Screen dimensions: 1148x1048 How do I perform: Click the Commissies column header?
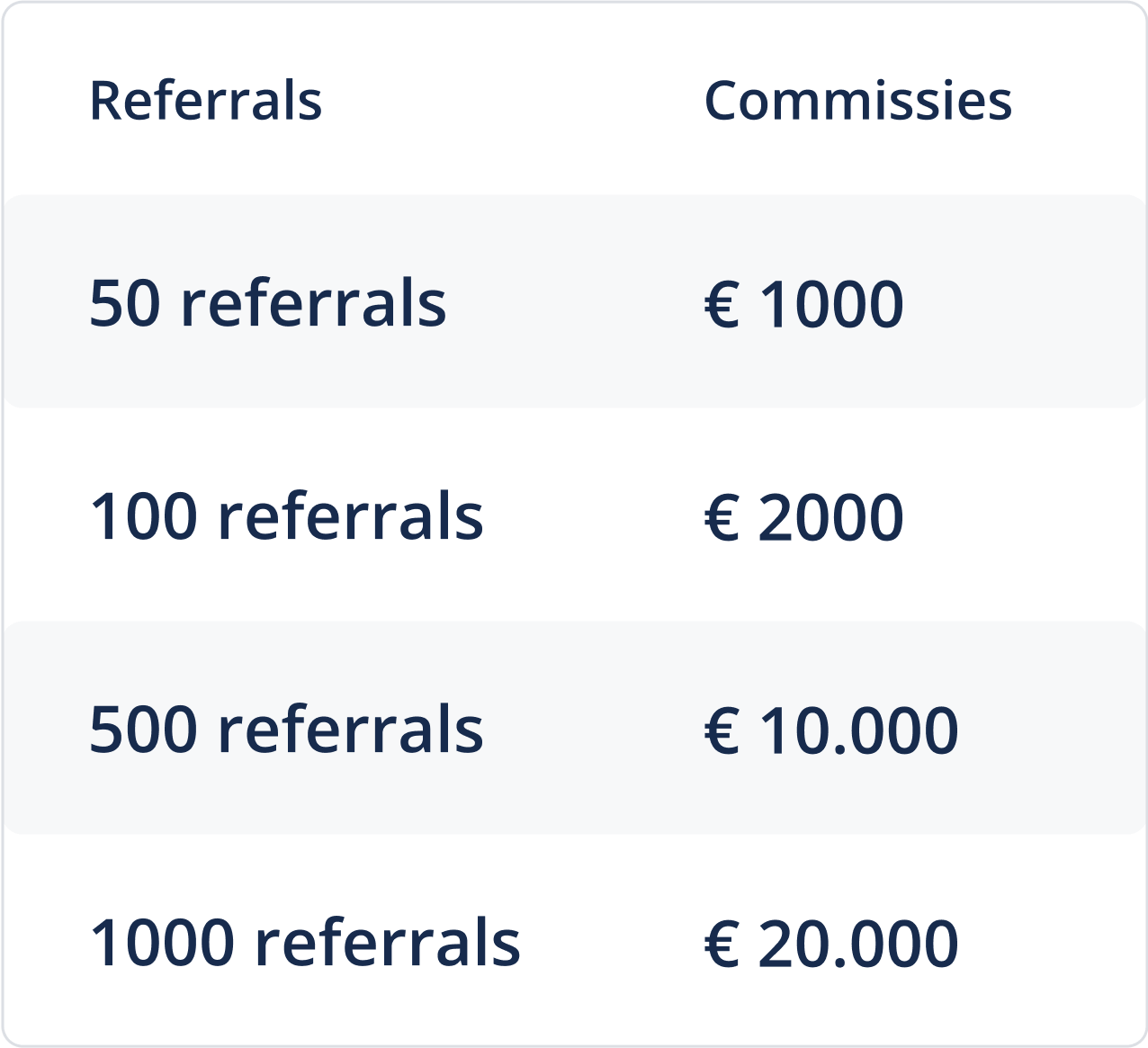857,100
